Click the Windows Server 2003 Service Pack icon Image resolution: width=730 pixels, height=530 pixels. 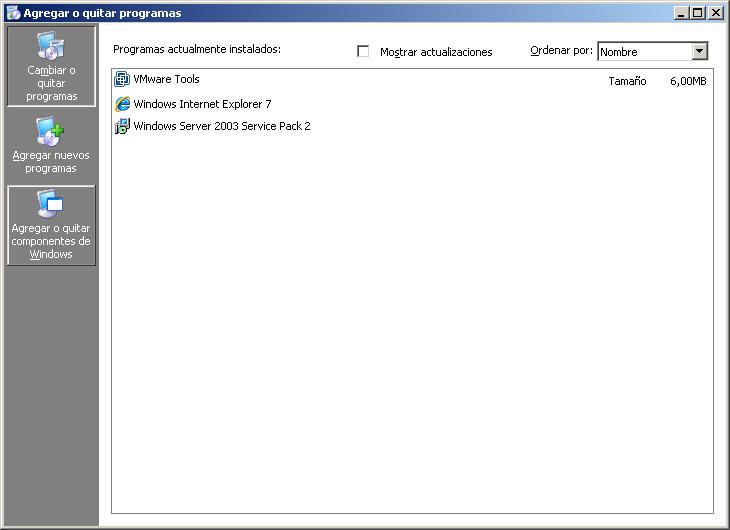[x=122, y=126]
